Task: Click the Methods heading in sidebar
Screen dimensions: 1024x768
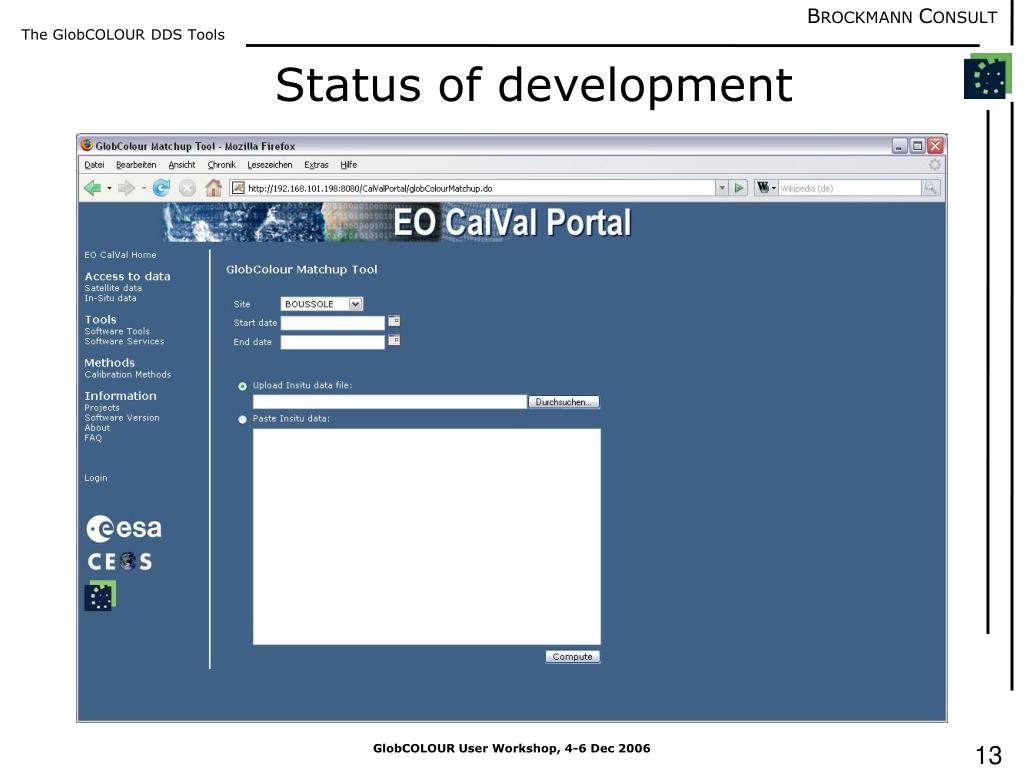Action: pyautogui.click(x=110, y=362)
